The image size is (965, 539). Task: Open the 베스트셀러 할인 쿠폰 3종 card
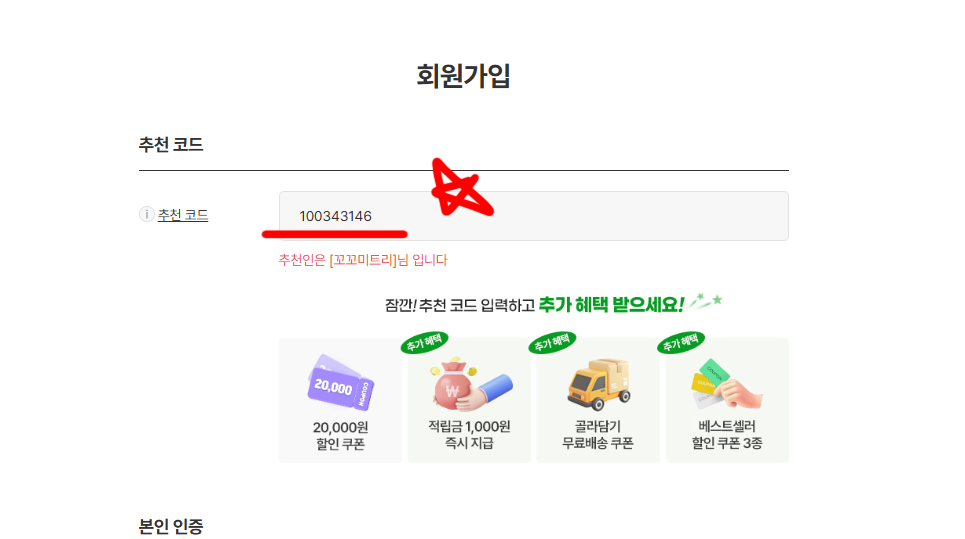pyautogui.click(x=727, y=400)
